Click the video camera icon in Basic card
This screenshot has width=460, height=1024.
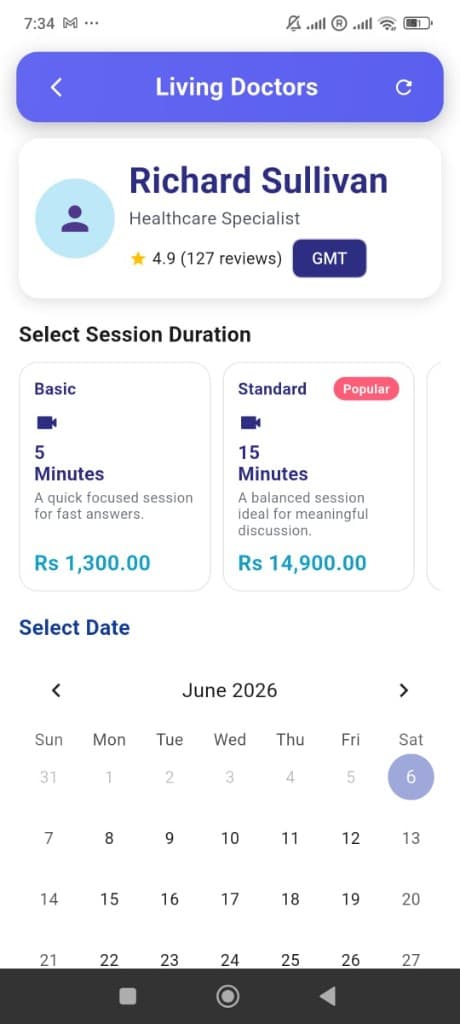(46, 423)
